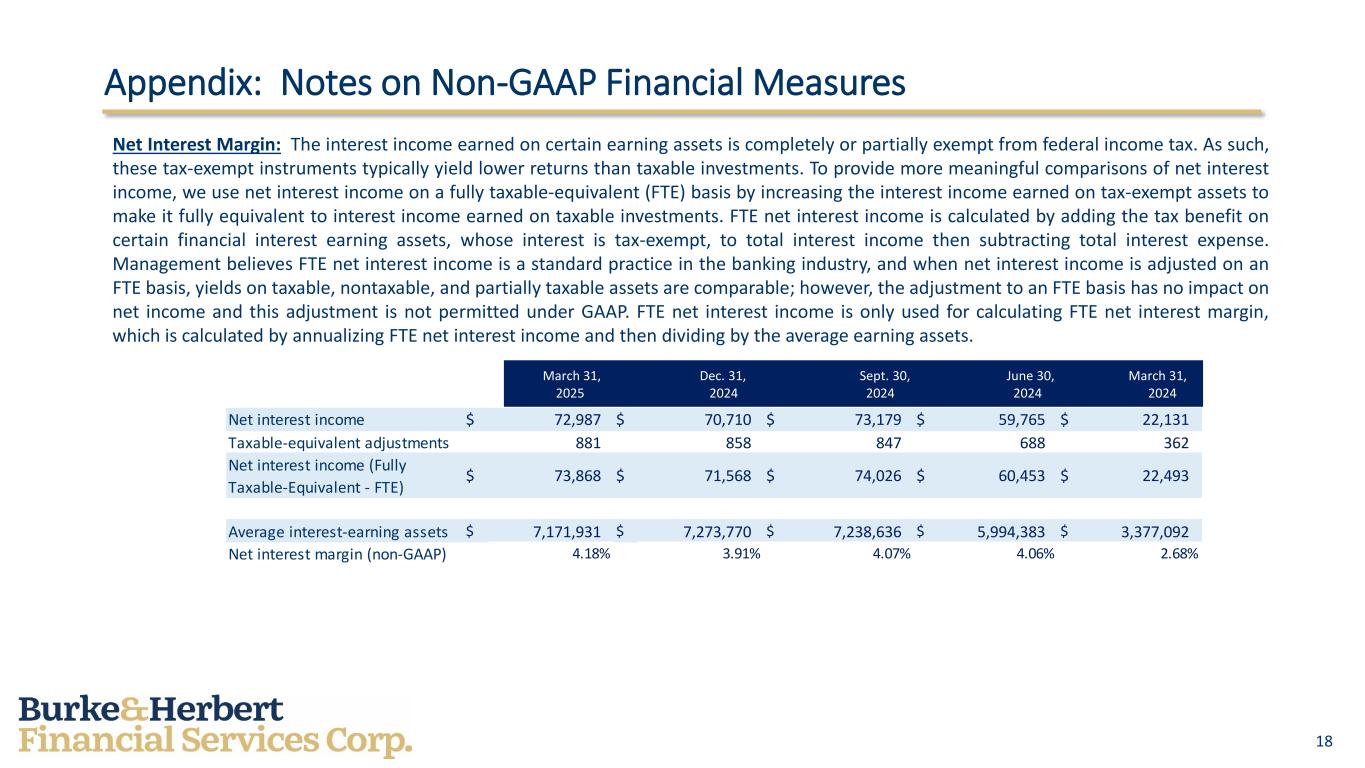
Task: Select the 2.68% margin for March 2024
Action: [1178, 553]
